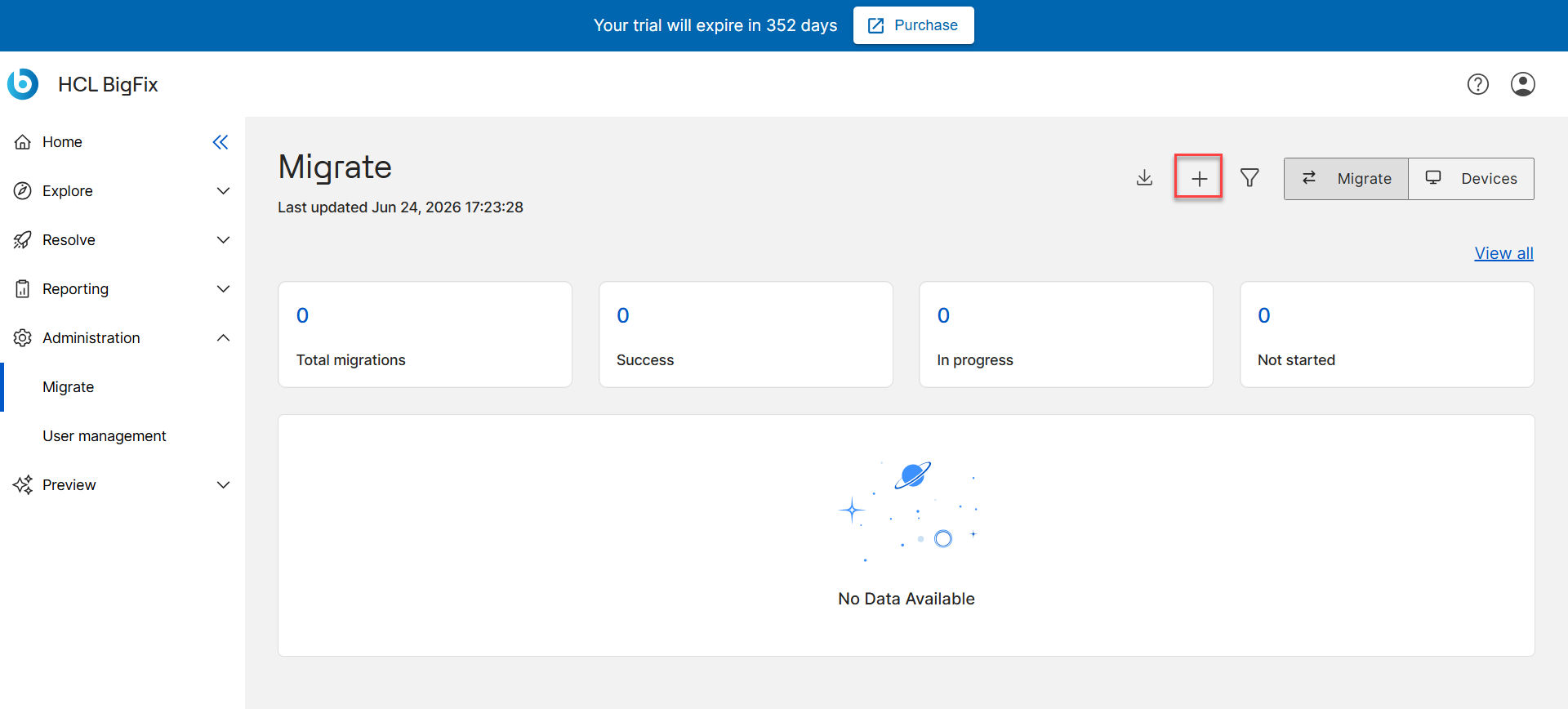
Task: Expand the Reporting menu chevron
Action: click(x=223, y=289)
